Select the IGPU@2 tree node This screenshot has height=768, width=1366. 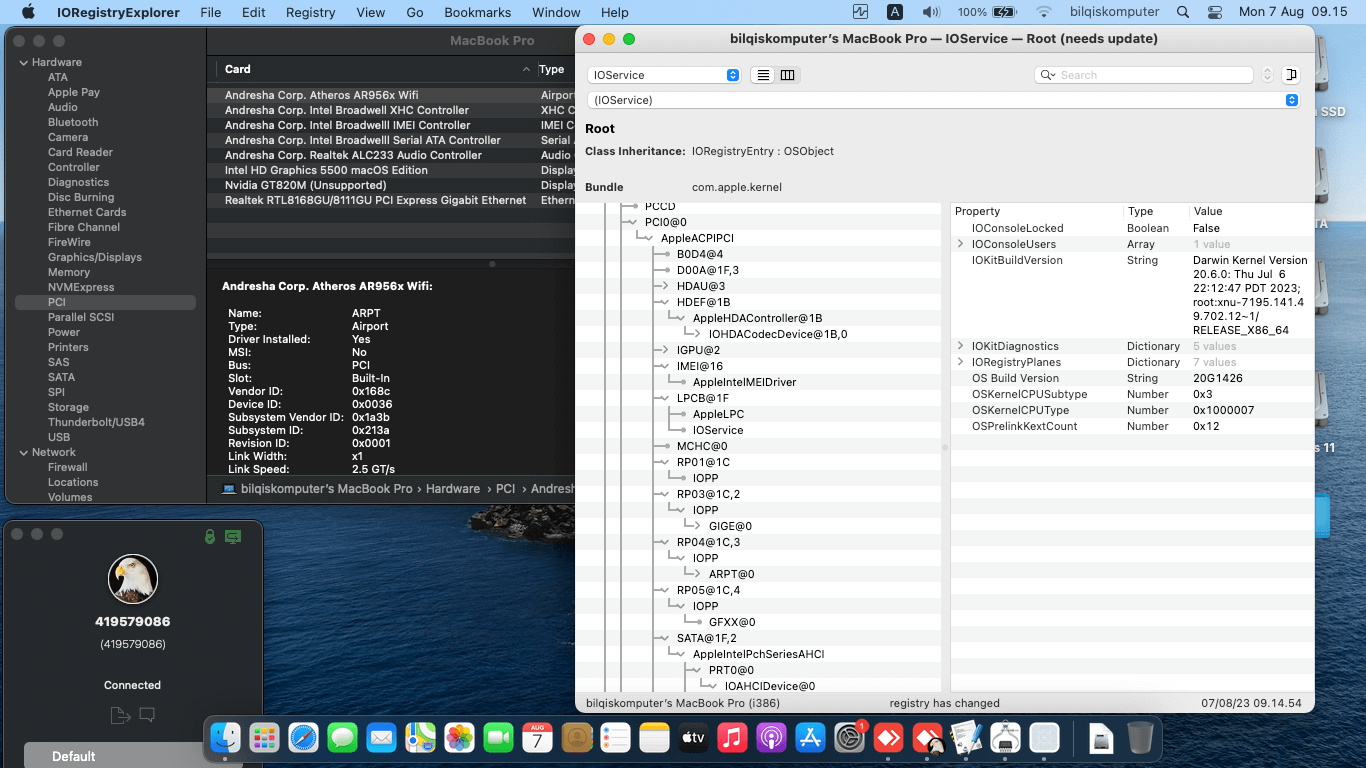pos(698,350)
